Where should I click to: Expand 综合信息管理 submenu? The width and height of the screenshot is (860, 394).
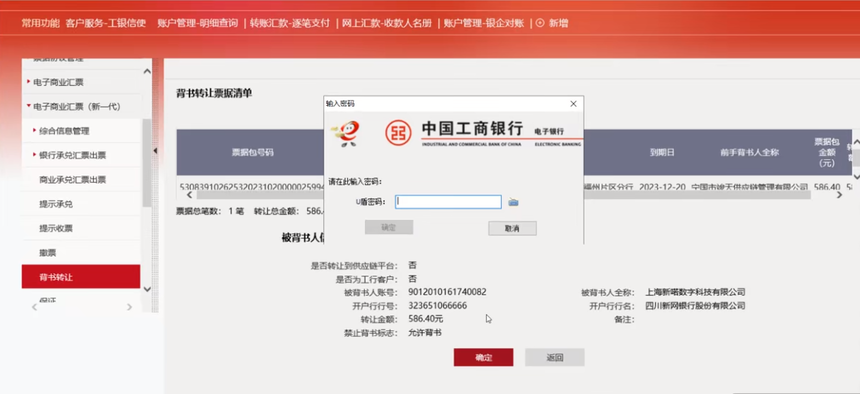[64, 131]
